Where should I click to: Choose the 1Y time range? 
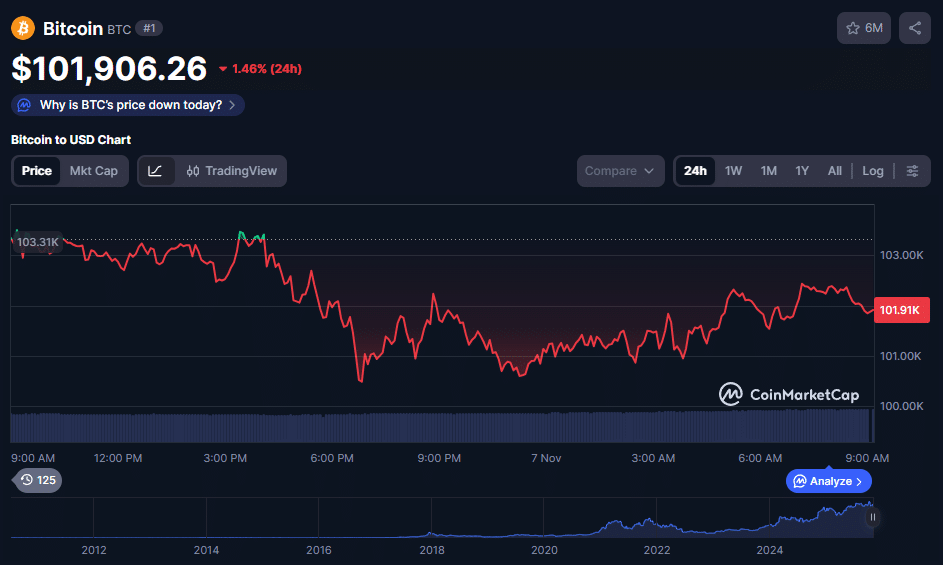point(802,171)
